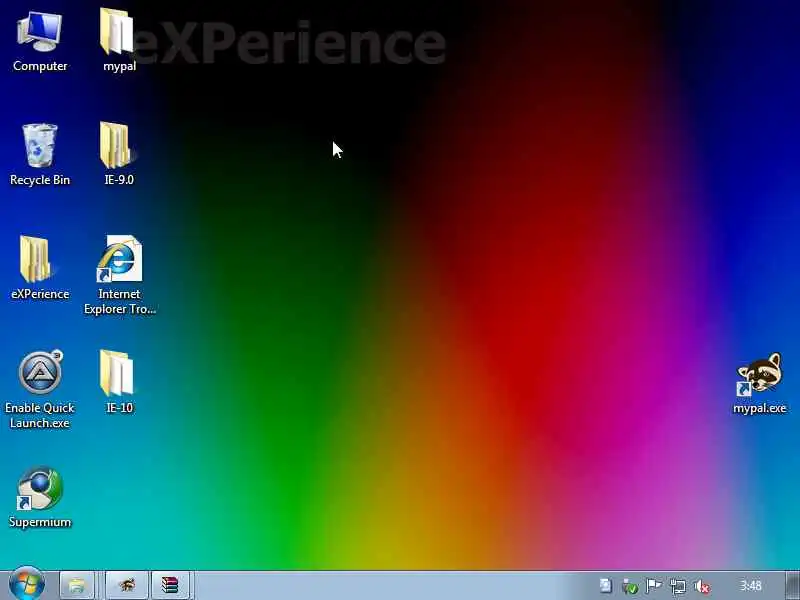The width and height of the screenshot is (800, 600).
Task: Select the Enable Quick Launch.exe icon
Action: pos(40,390)
